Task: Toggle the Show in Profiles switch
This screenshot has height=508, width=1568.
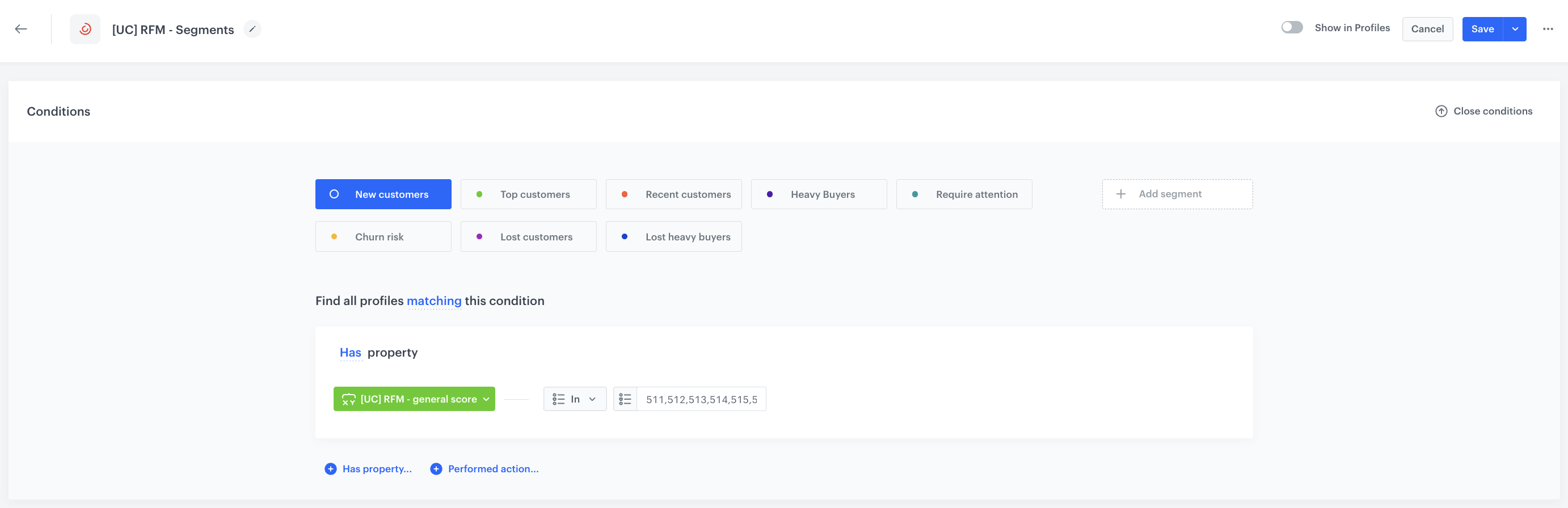Action: [1292, 28]
